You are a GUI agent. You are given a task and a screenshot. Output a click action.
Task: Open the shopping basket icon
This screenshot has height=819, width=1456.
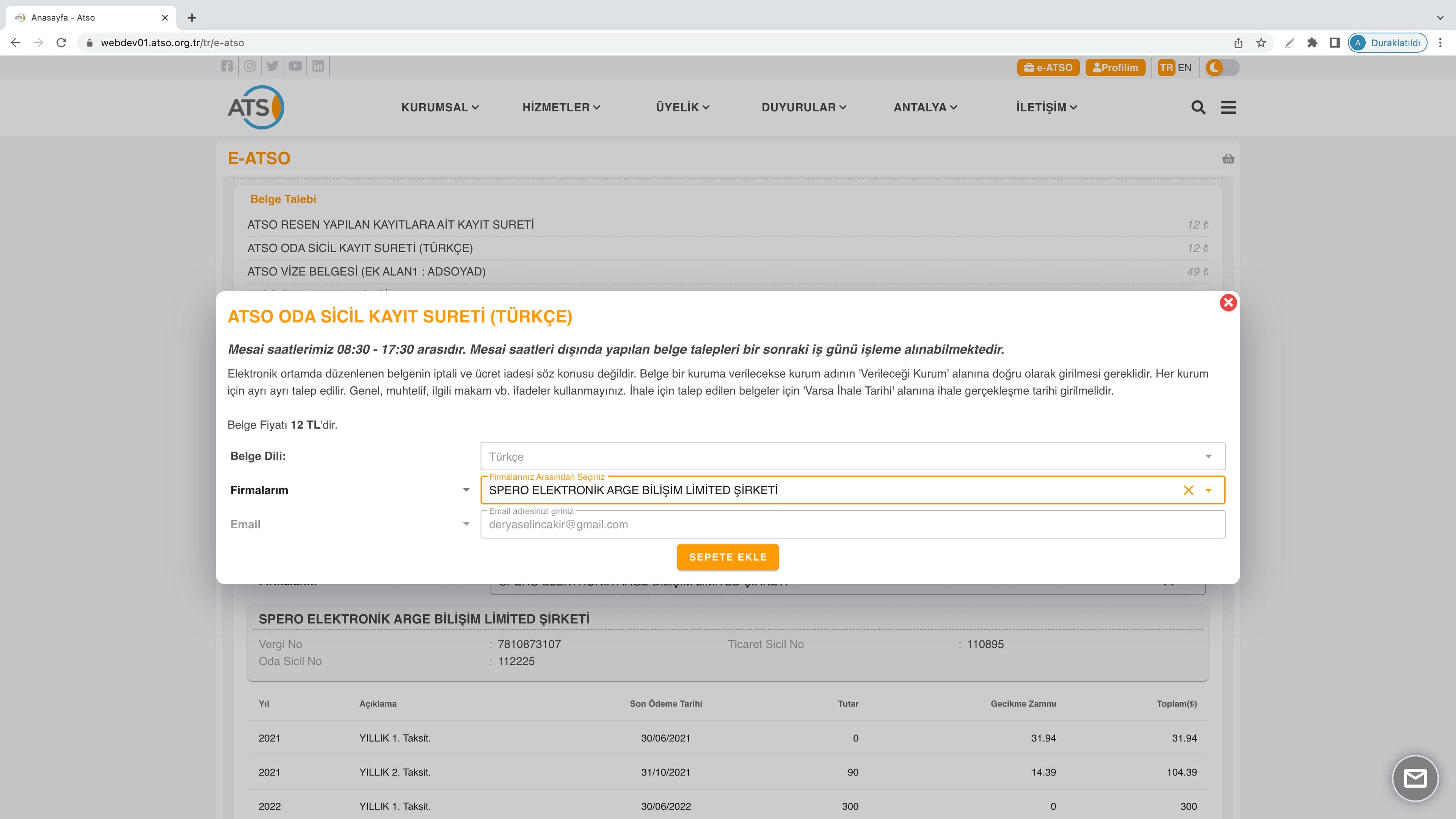1228,159
